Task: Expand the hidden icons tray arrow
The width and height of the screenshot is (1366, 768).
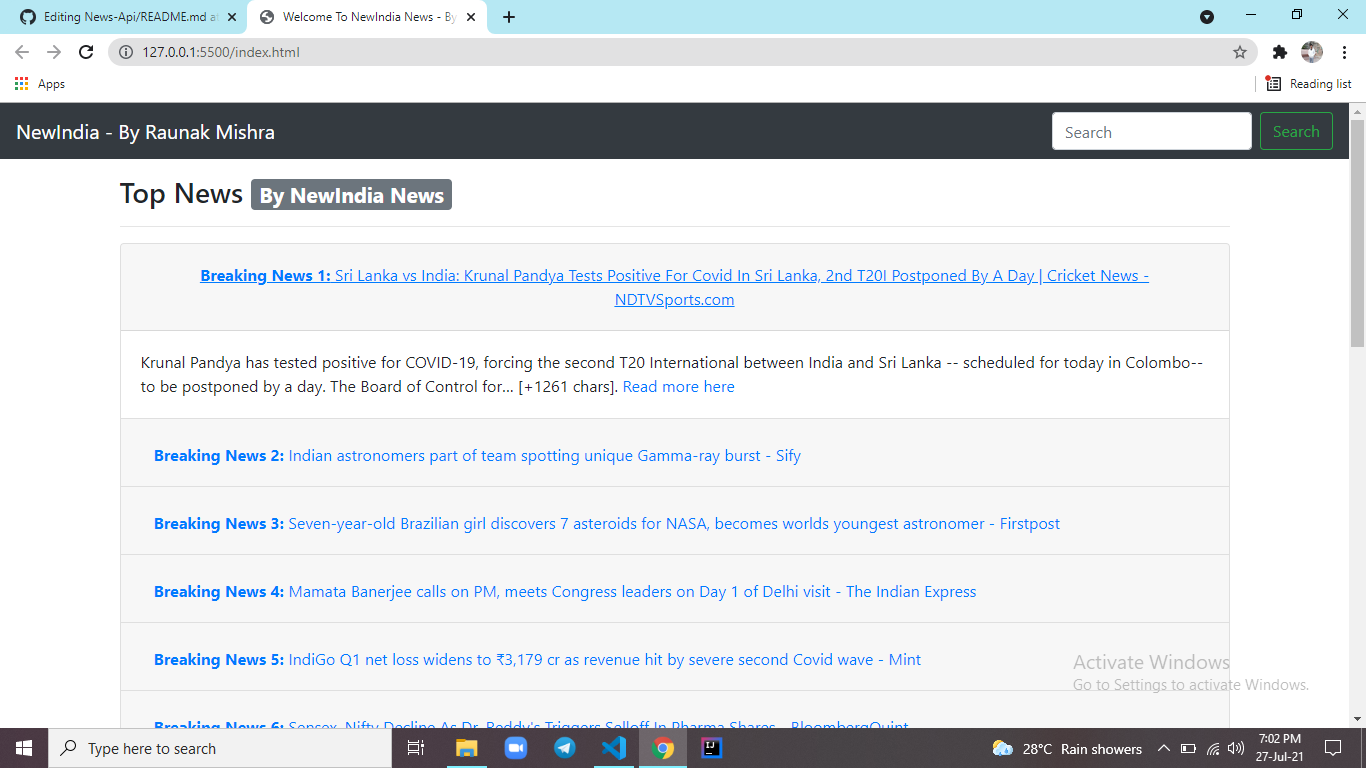Action: coord(1163,748)
